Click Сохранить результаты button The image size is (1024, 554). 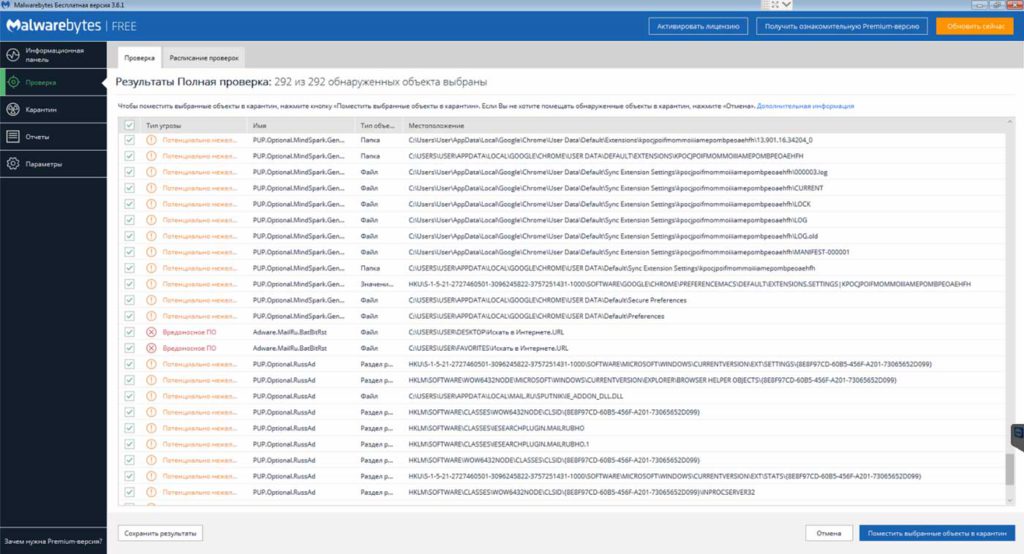point(160,533)
